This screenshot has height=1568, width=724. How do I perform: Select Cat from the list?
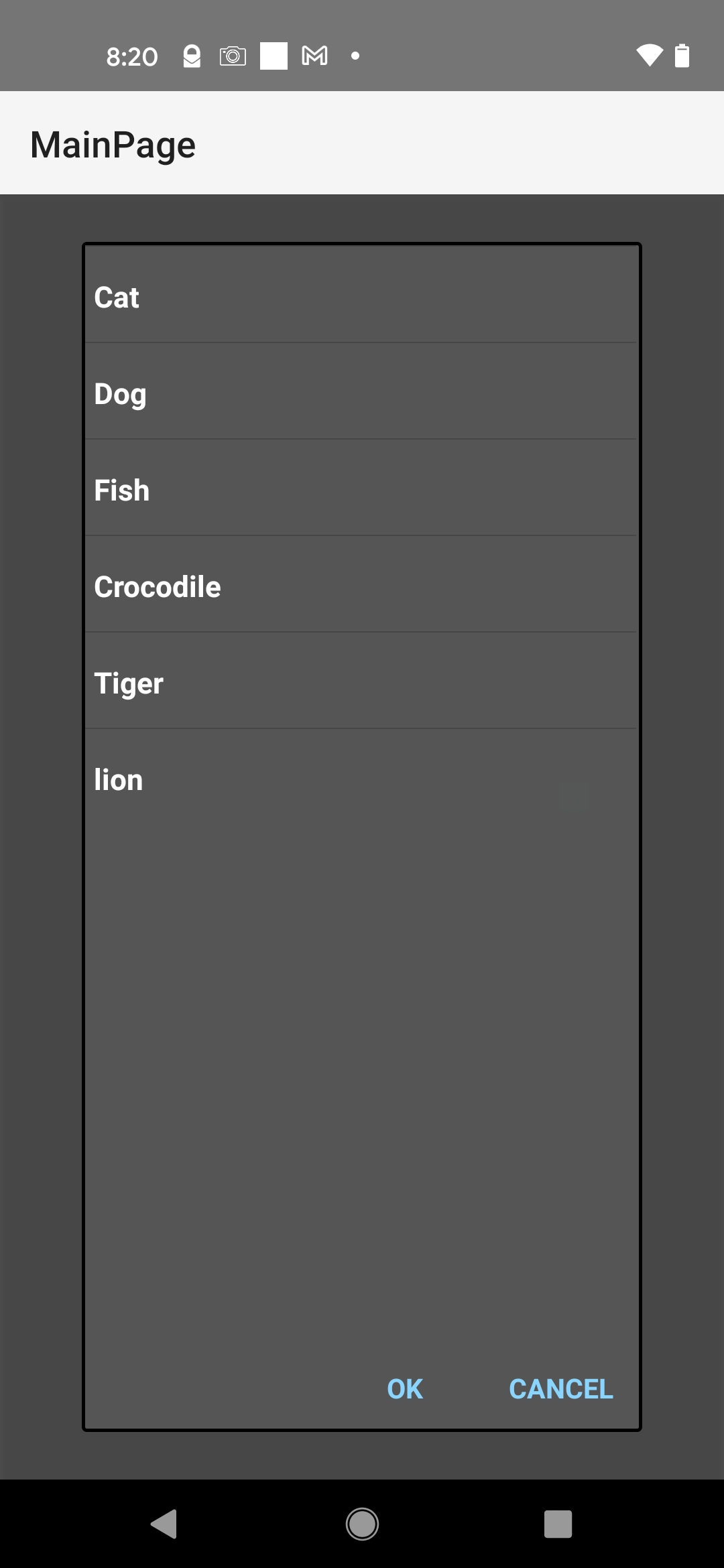tap(361, 298)
